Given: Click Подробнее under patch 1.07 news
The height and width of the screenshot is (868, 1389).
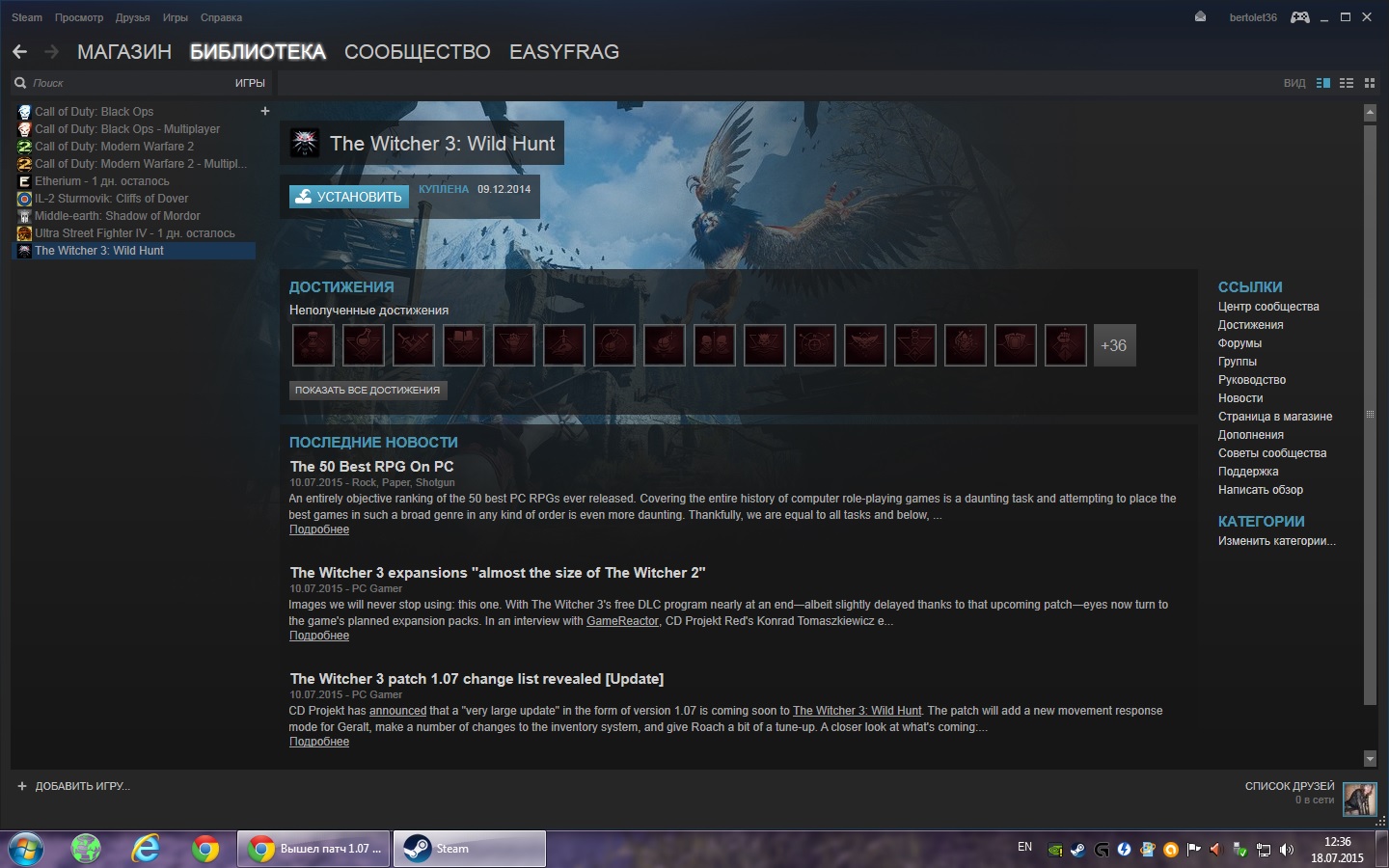Looking at the screenshot, I should tap(319, 742).
